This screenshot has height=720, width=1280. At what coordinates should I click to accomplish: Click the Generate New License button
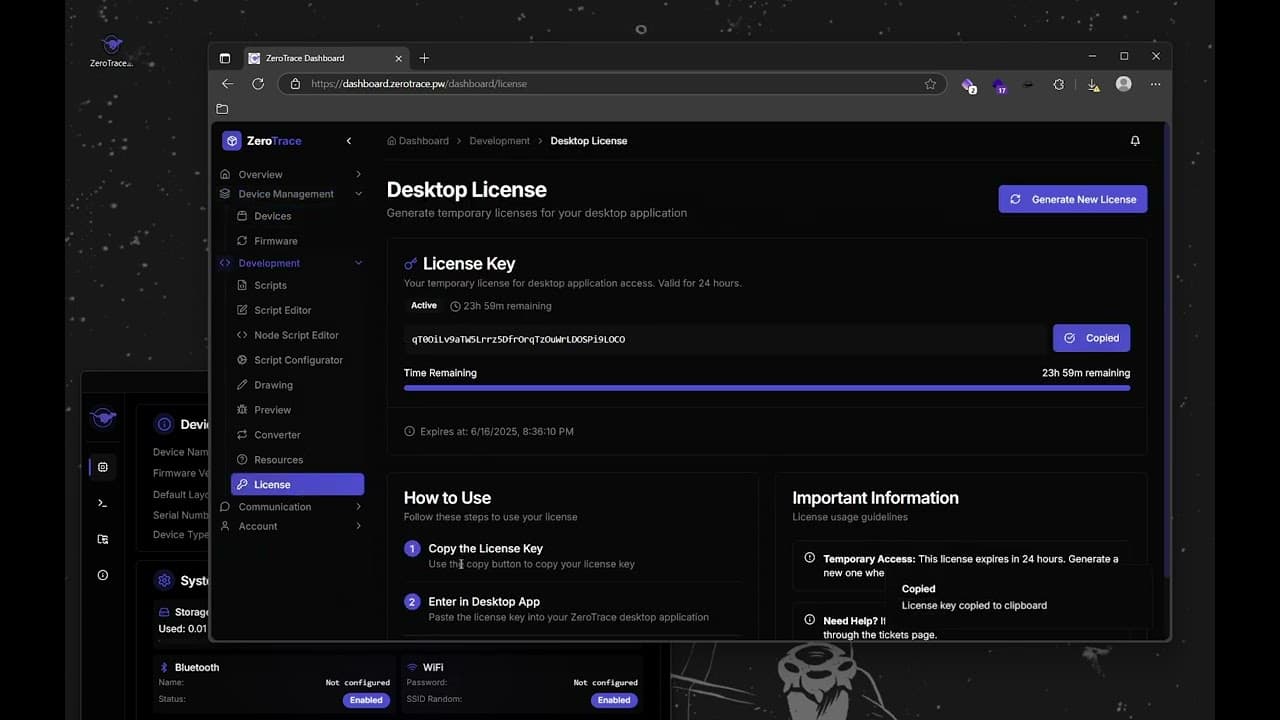pyautogui.click(x=1072, y=199)
